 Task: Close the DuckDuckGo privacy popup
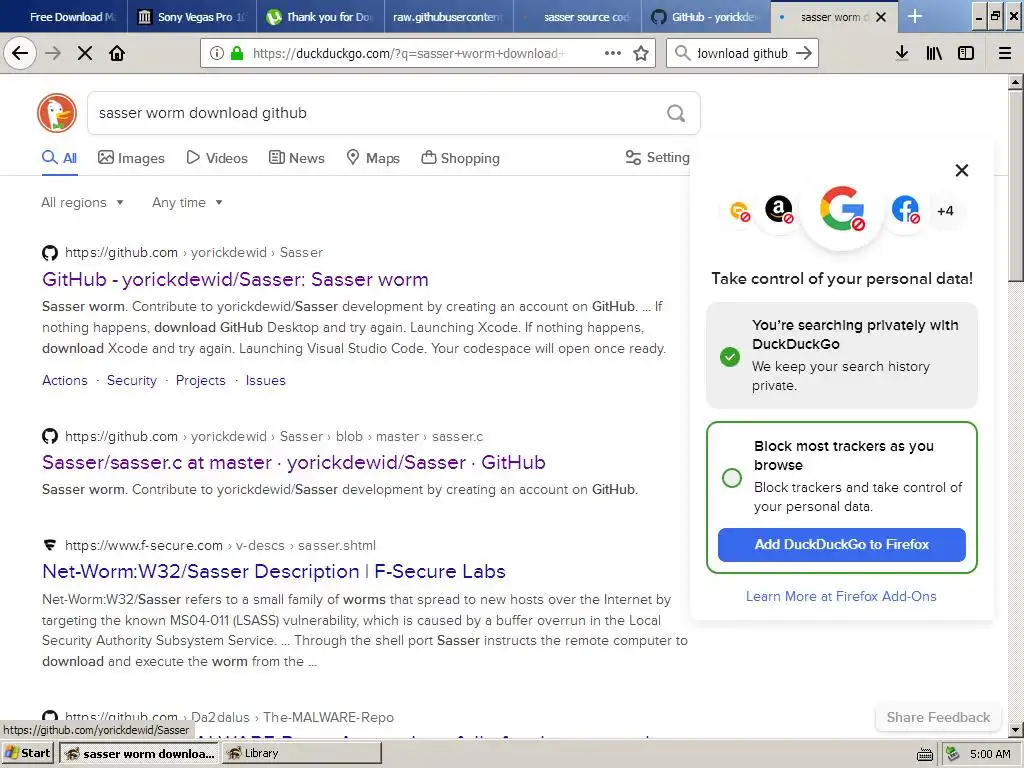[961, 170]
